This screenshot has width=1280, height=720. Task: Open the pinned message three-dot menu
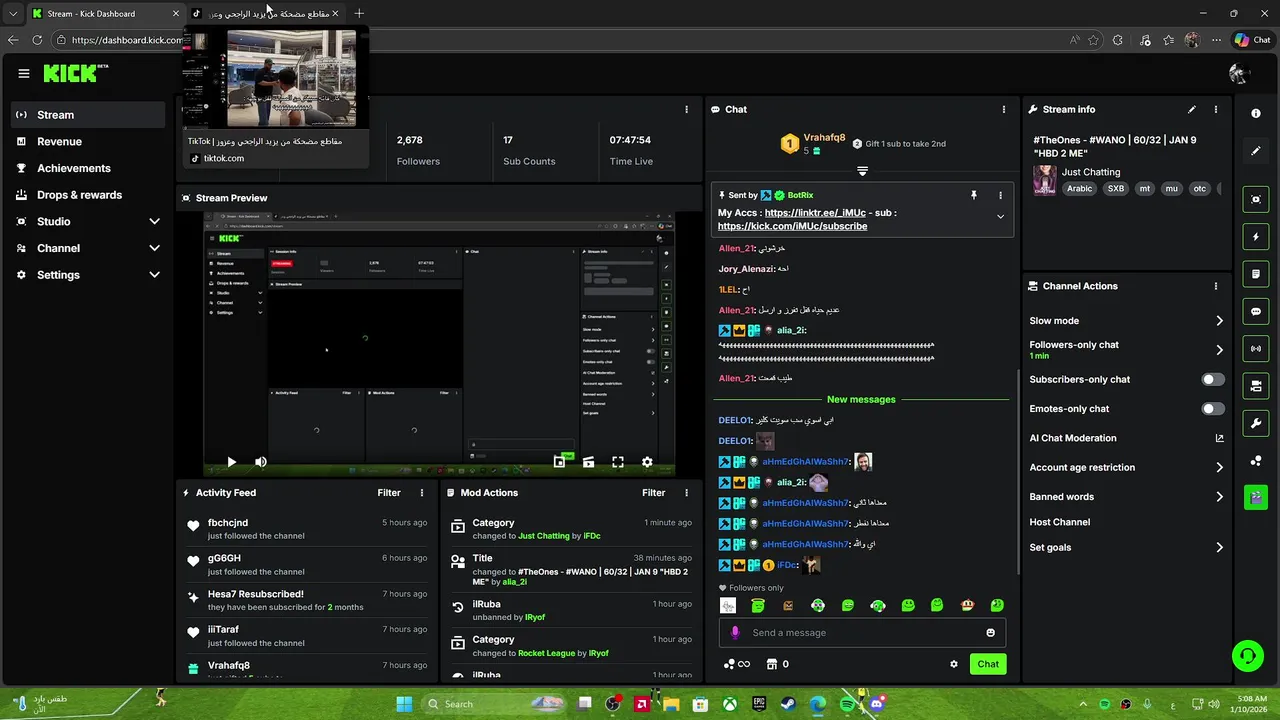pos(1000,195)
